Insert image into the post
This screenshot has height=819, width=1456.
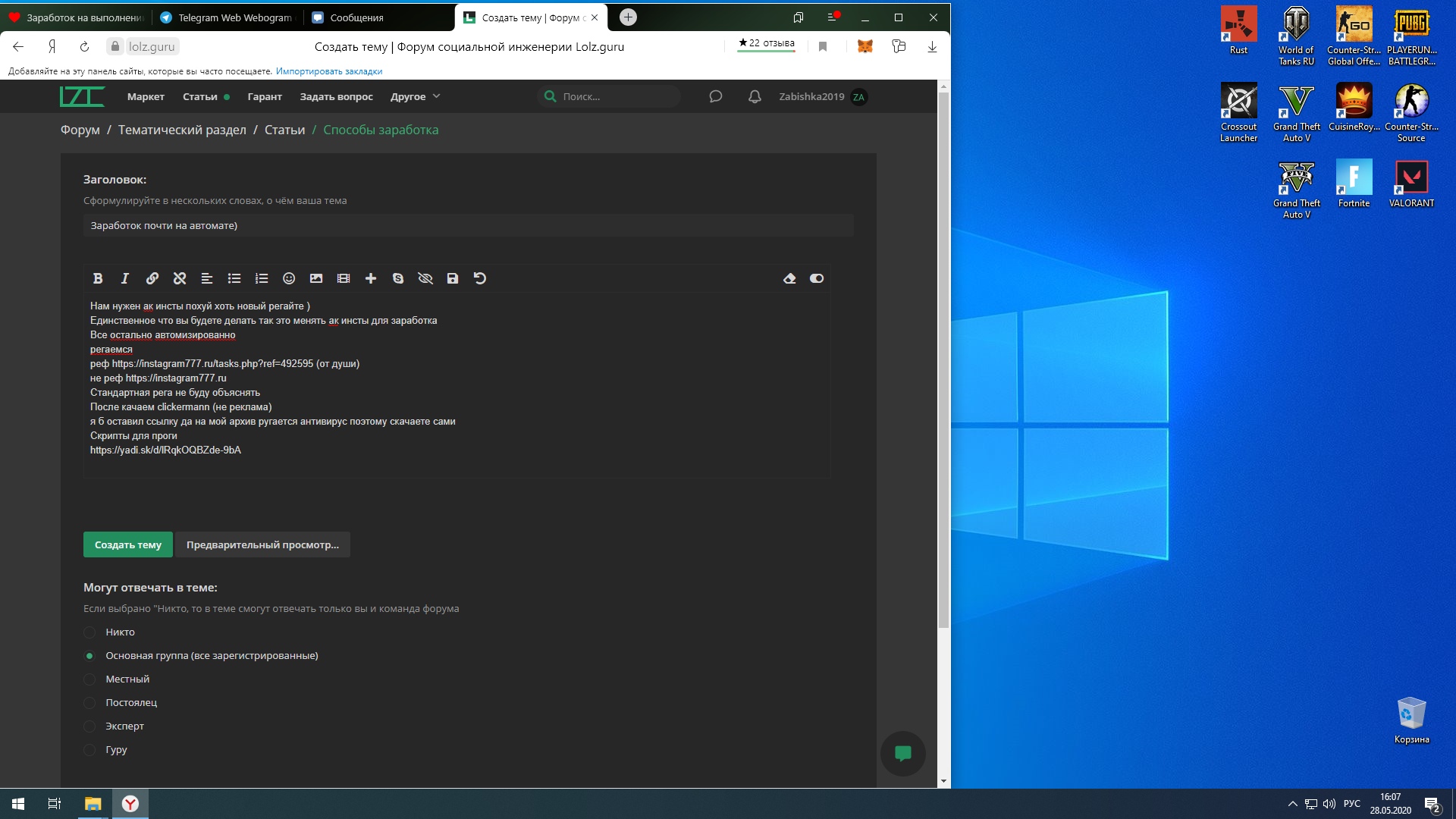[x=316, y=278]
